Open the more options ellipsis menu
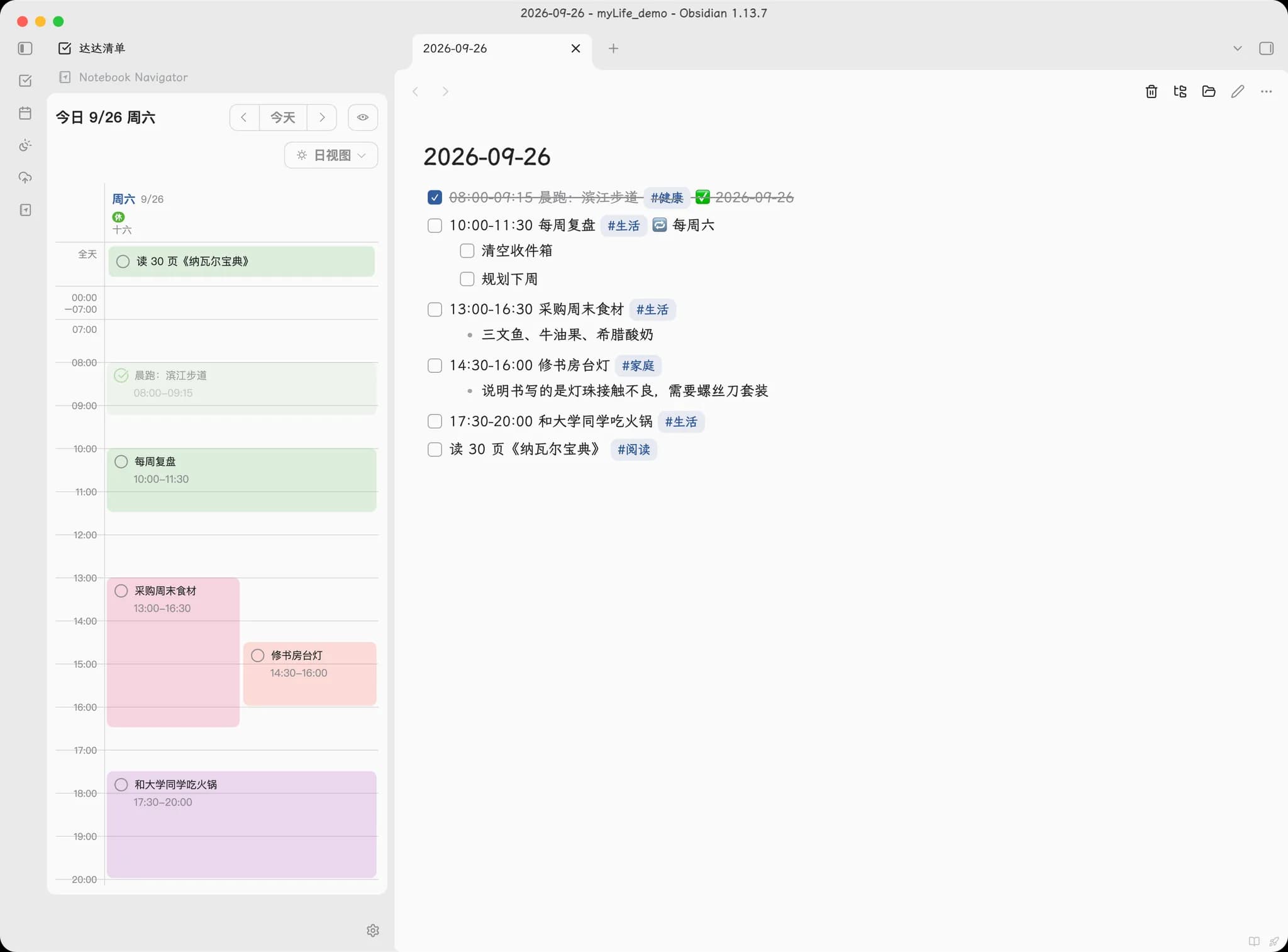The width and height of the screenshot is (1288, 952). coord(1266,92)
